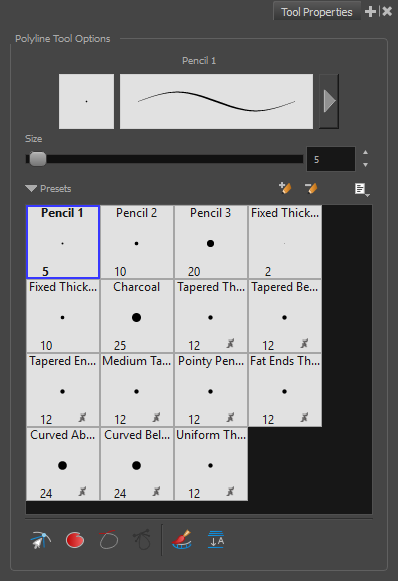This screenshot has width=398, height=581.
Task: Click the size value field
Action: (x=331, y=159)
